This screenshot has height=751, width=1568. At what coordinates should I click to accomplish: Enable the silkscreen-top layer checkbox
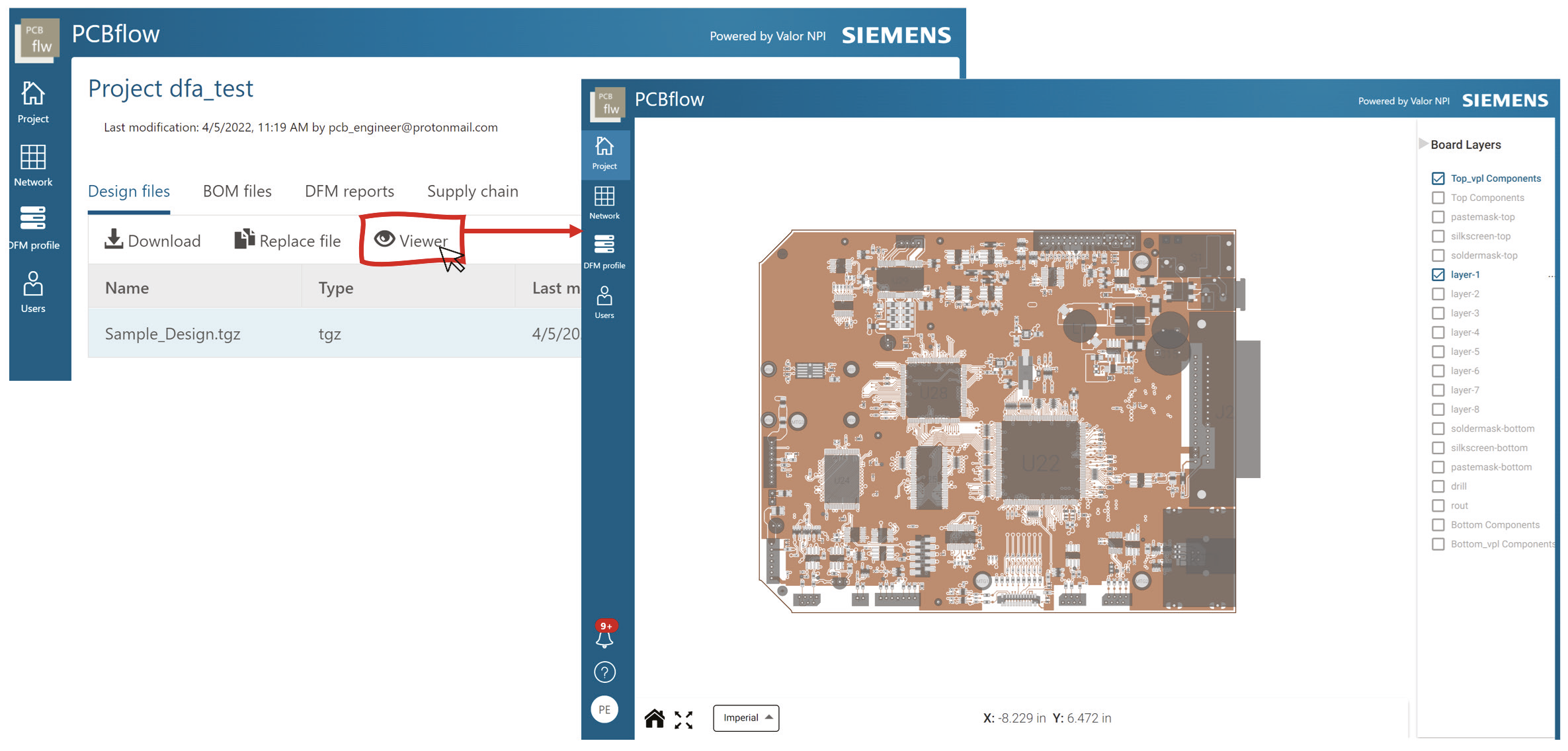(1438, 236)
